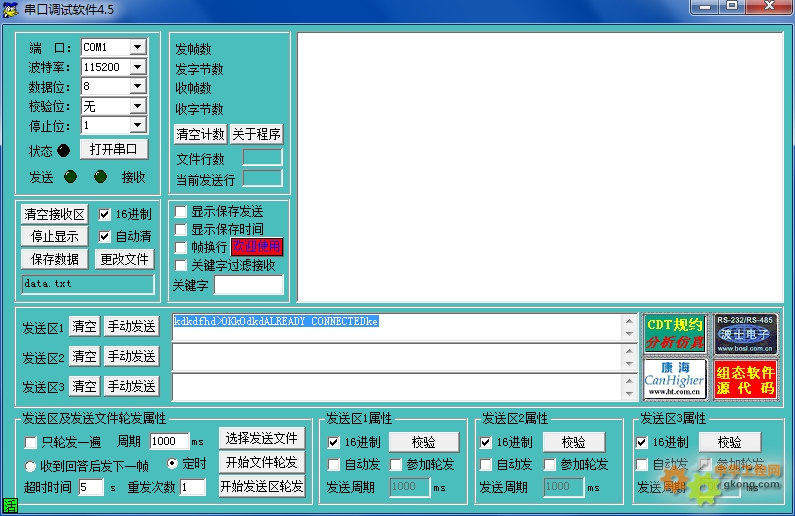Open 关于程序 dialog
Viewport: 795px width, 516px height.
pyautogui.click(x=257, y=134)
